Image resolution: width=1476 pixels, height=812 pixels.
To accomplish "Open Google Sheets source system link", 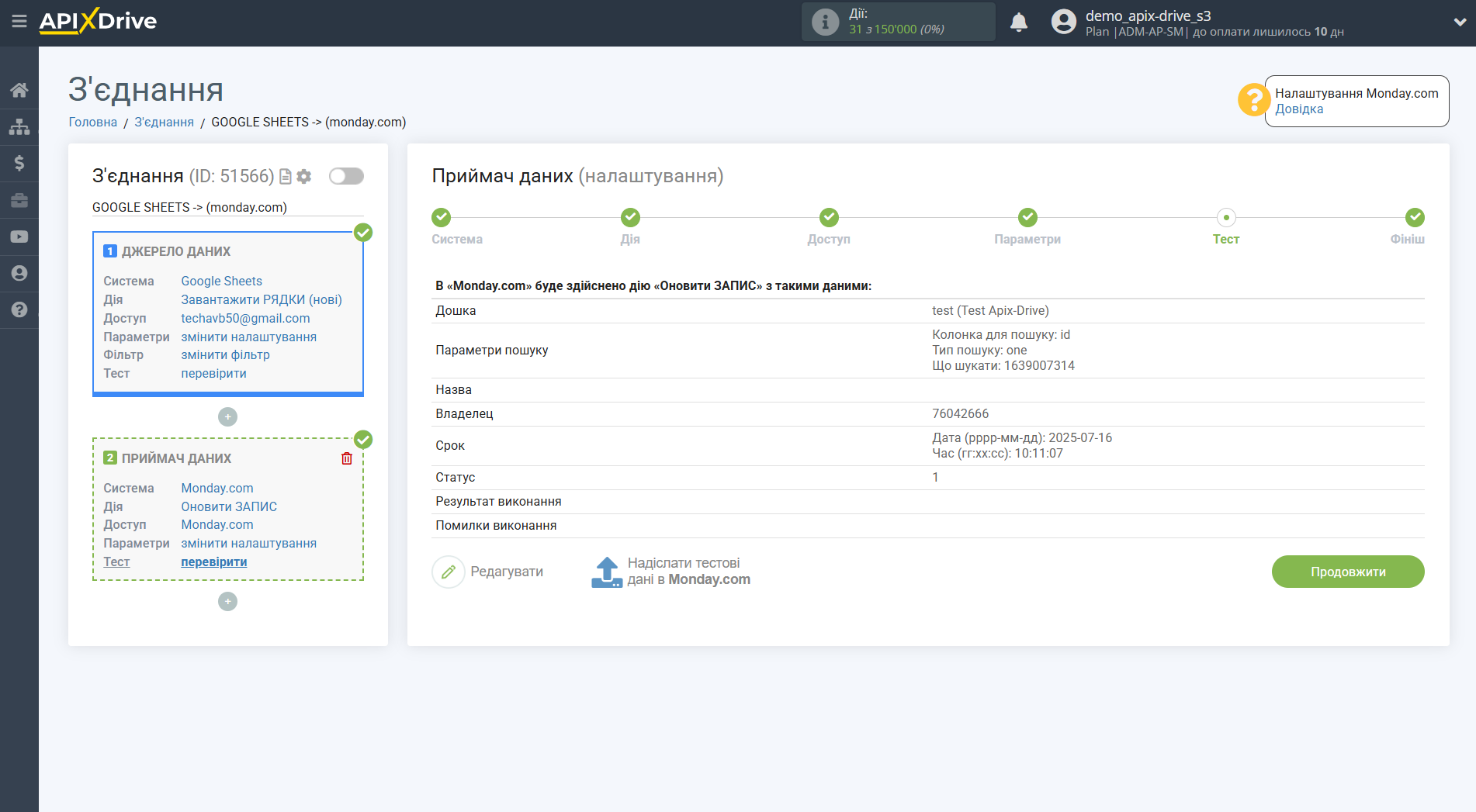I will (221, 281).
